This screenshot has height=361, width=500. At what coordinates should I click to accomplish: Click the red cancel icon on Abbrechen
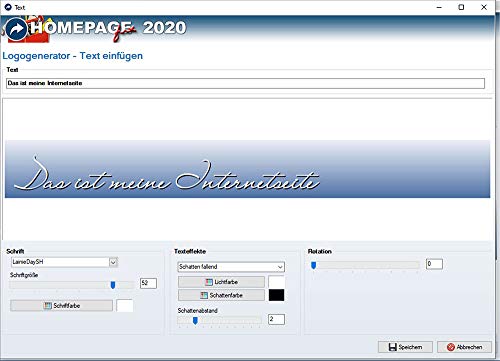(451, 347)
